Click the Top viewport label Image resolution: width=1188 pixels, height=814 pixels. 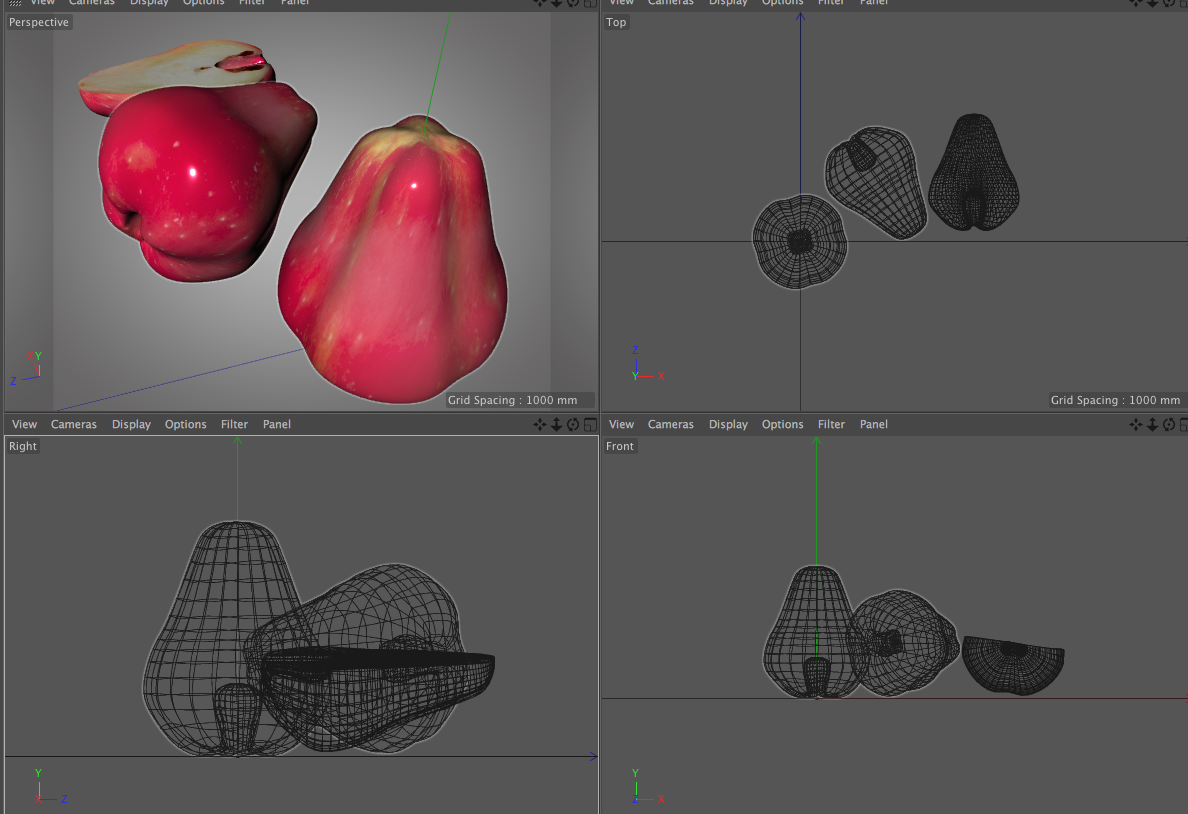click(616, 22)
